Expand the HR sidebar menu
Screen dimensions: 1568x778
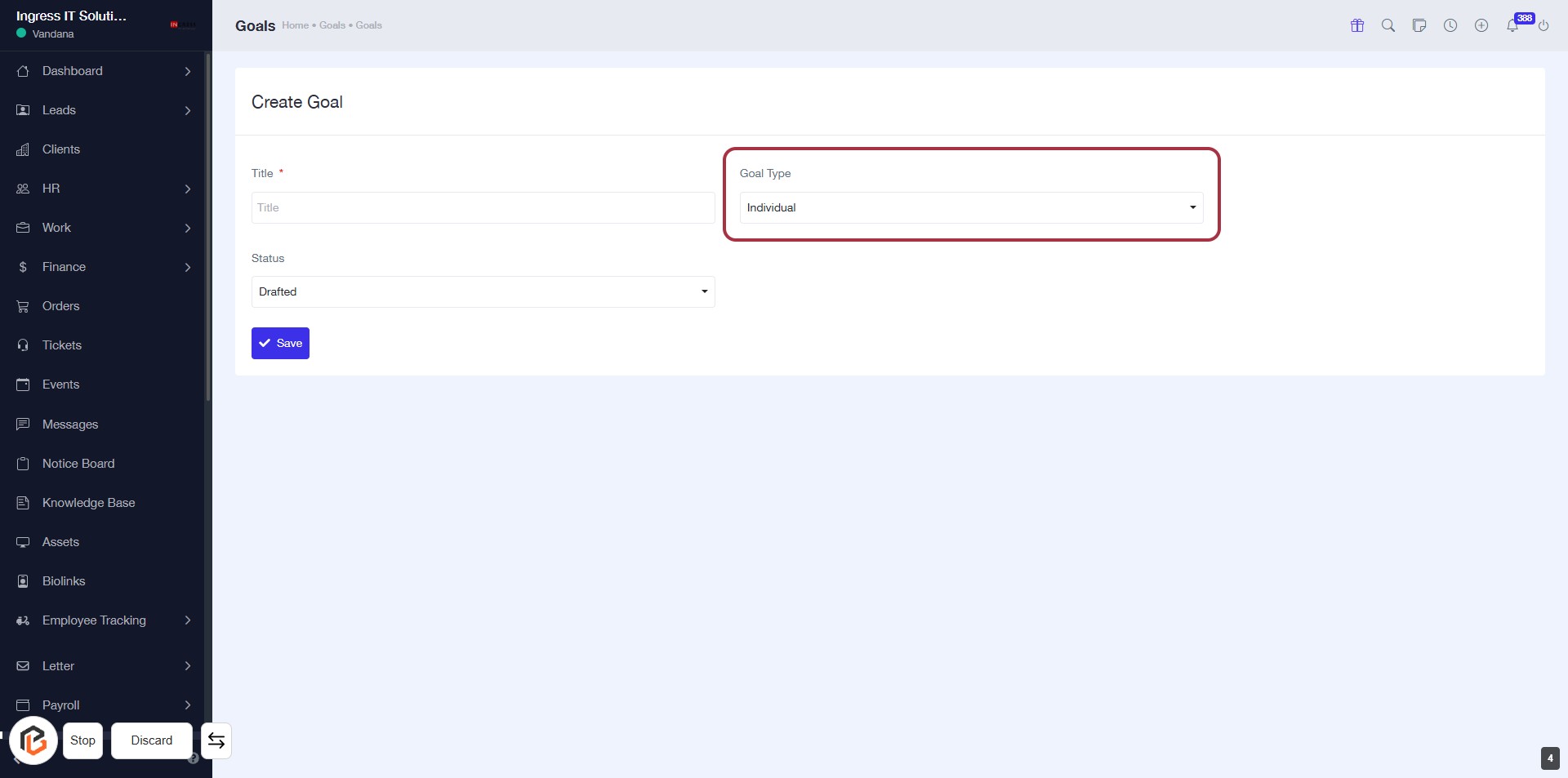point(104,189)
